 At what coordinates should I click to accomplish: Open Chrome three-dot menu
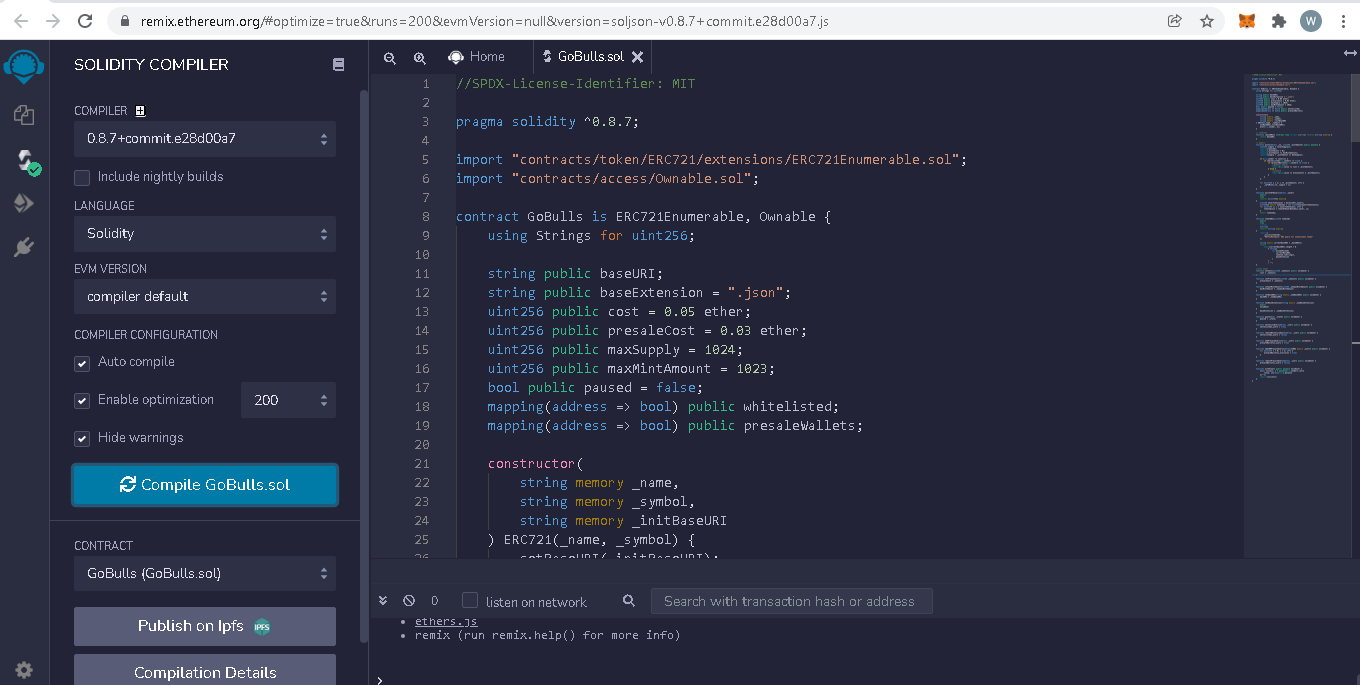[x=1341, y=20]
